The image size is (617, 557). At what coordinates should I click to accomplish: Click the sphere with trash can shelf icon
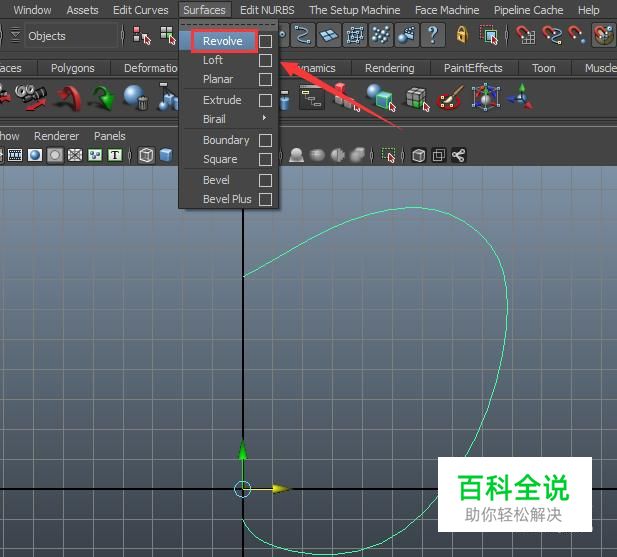(136, 97)
